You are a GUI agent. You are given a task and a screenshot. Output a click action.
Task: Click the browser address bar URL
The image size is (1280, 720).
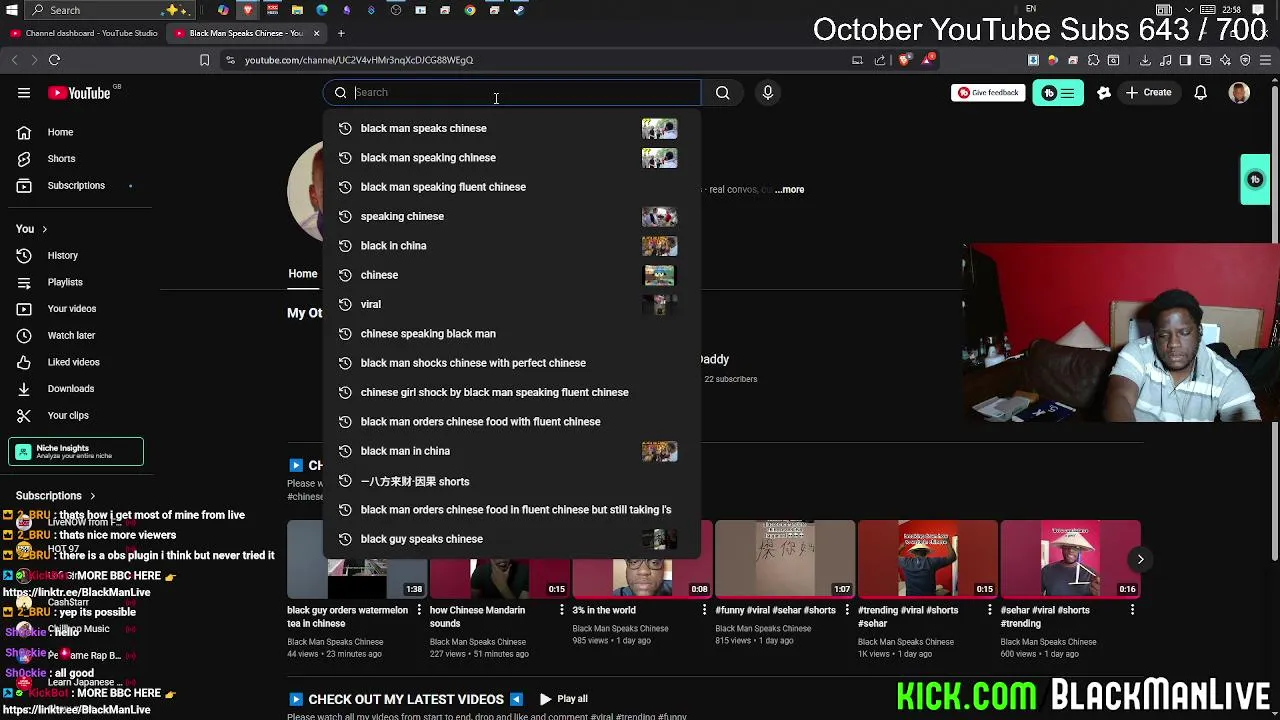tap(359, 60)
